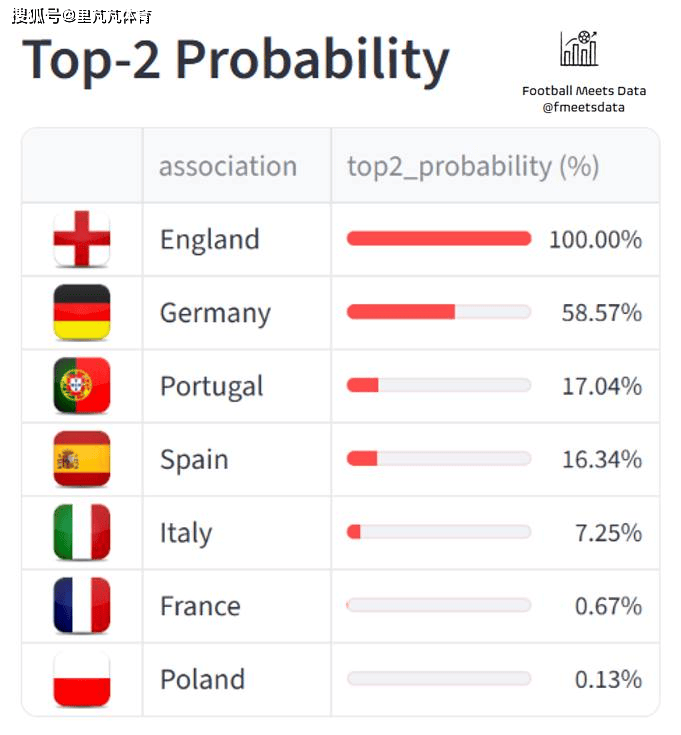681x735 pixels.
Task: Click the Italy flag icon
Action: 82,532
